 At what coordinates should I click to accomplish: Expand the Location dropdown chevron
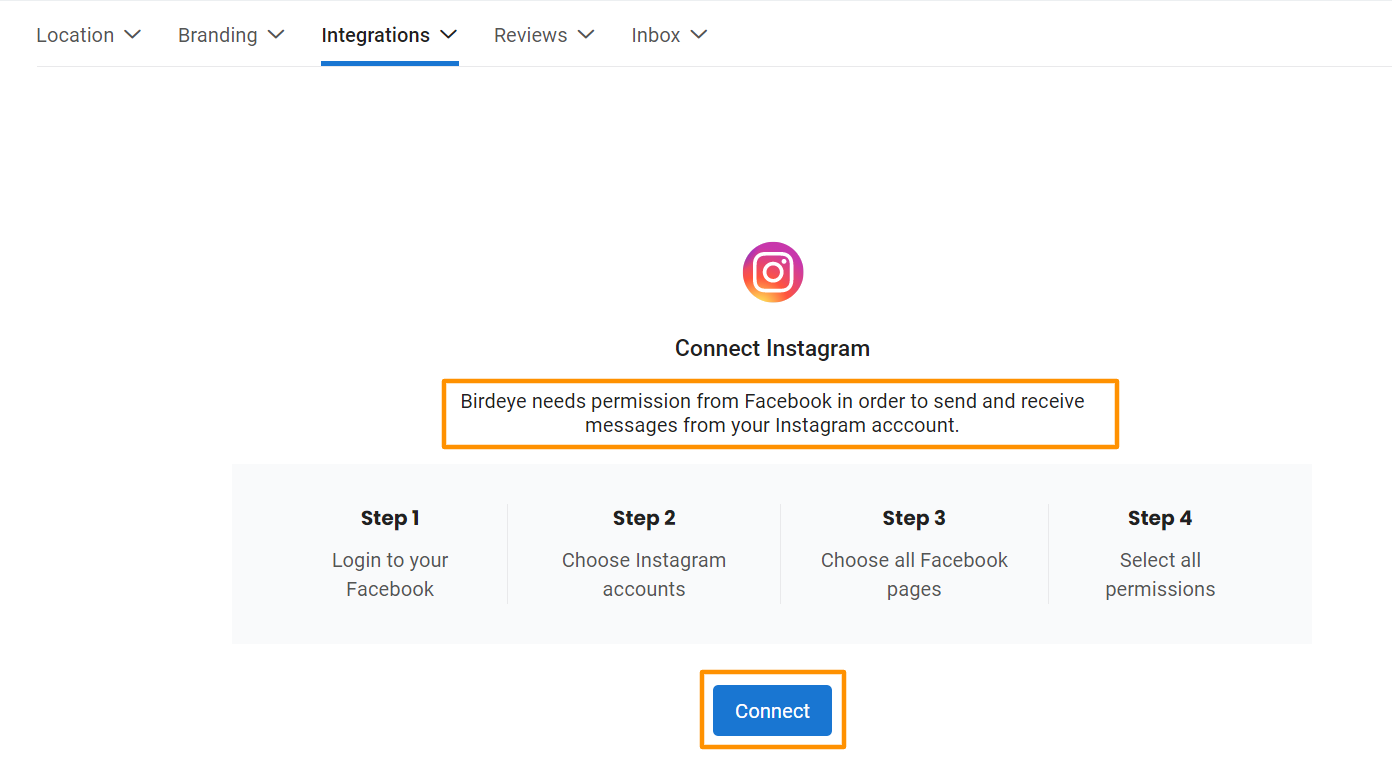click(132, 35)
